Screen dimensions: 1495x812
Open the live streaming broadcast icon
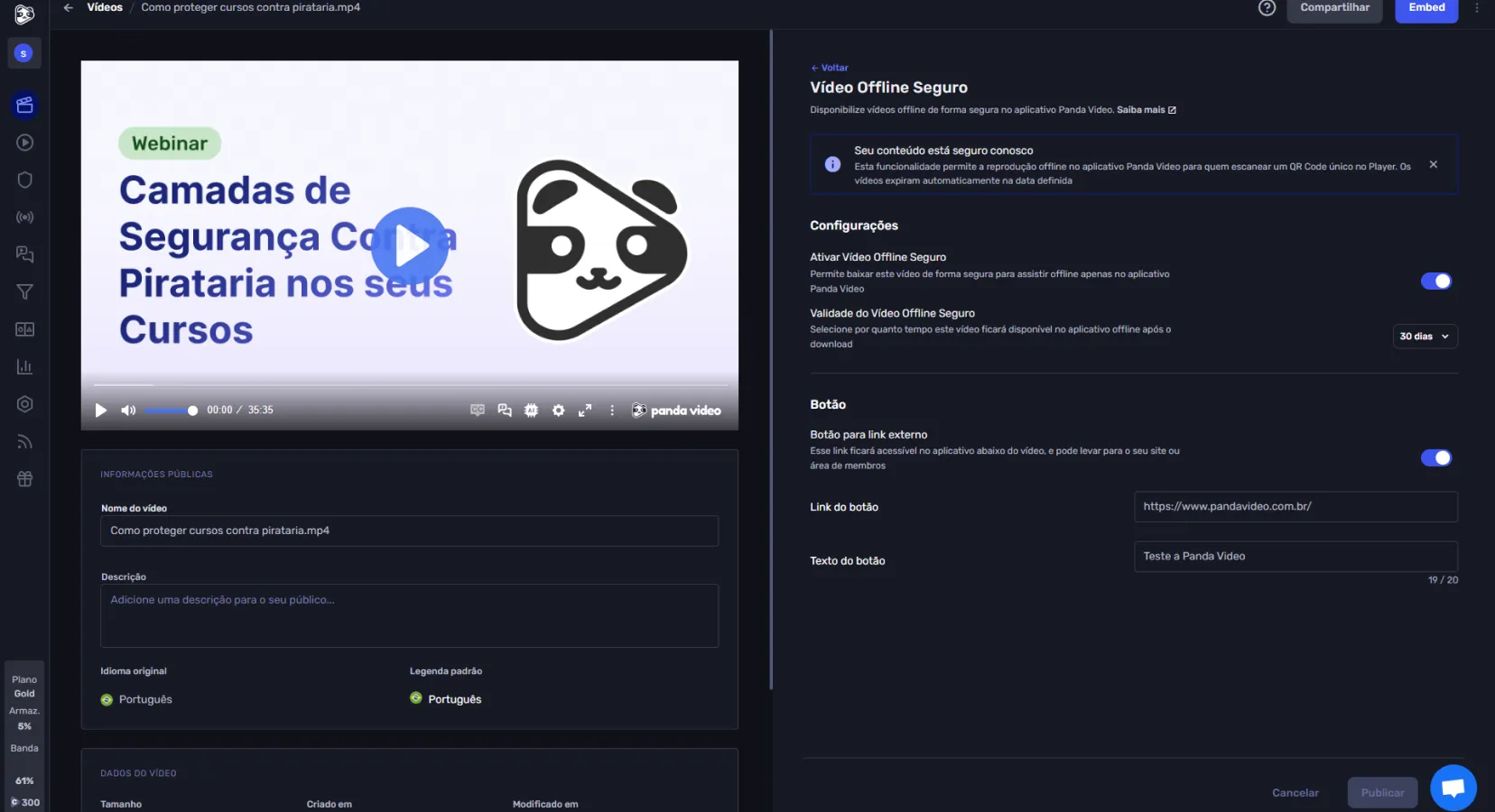pyautogui.click(x=24, y=217)
